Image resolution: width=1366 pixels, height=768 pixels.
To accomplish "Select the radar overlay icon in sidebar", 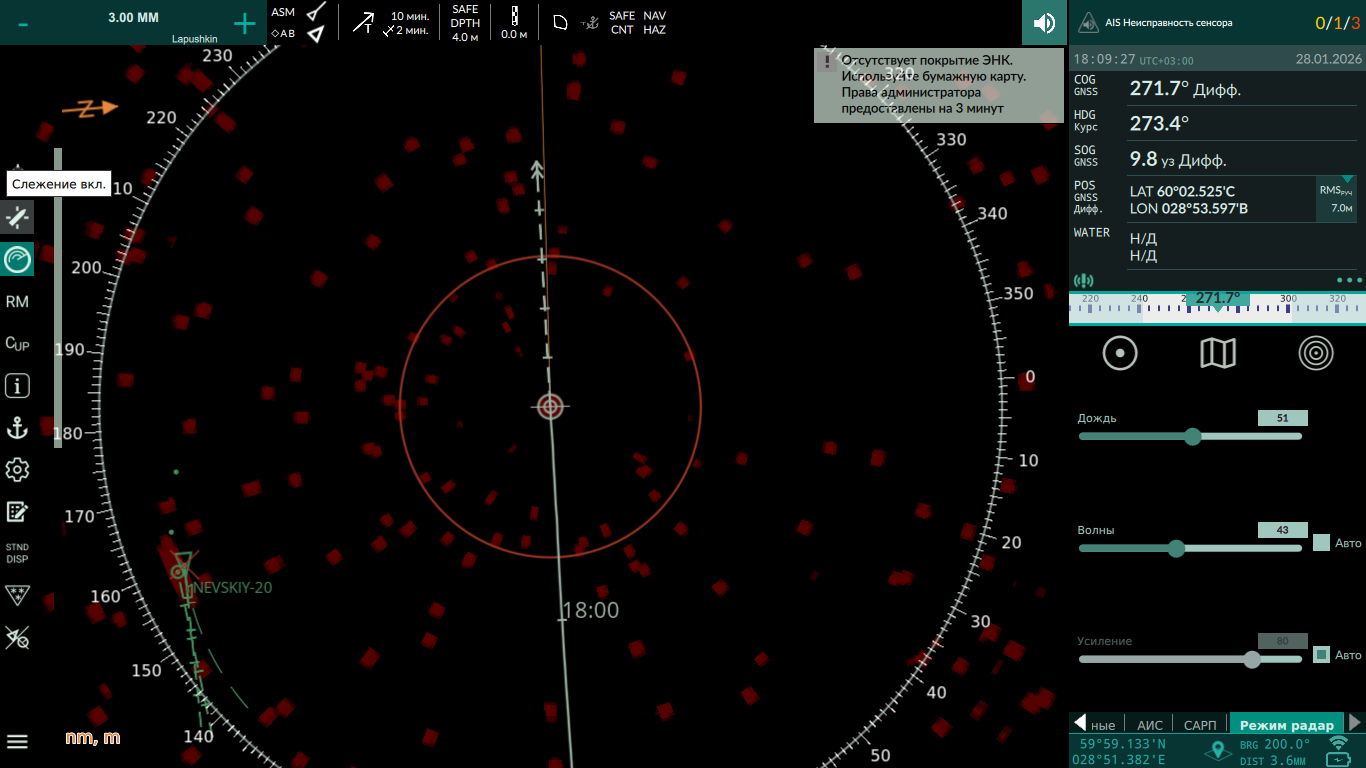I will pyautogui.click(x=17, y=259).
